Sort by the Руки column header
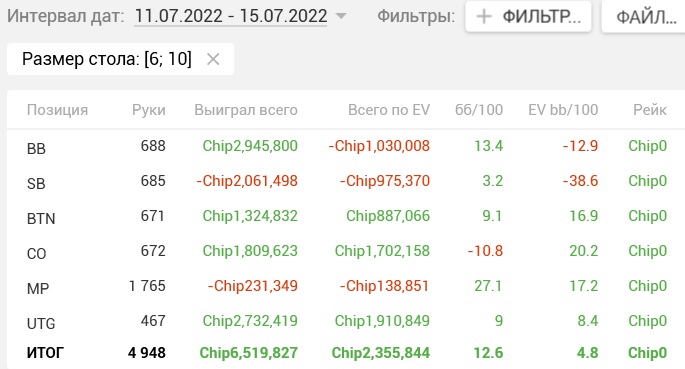This screenshot has height=369, width=685. (x=149, y=110)
